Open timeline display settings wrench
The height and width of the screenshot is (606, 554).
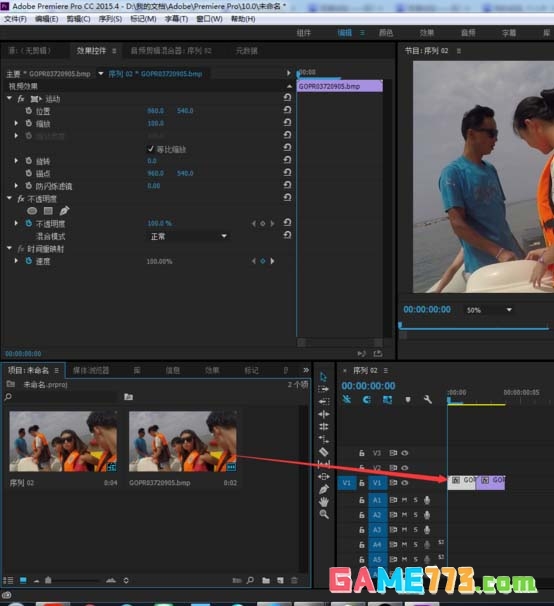coord(428,399)
